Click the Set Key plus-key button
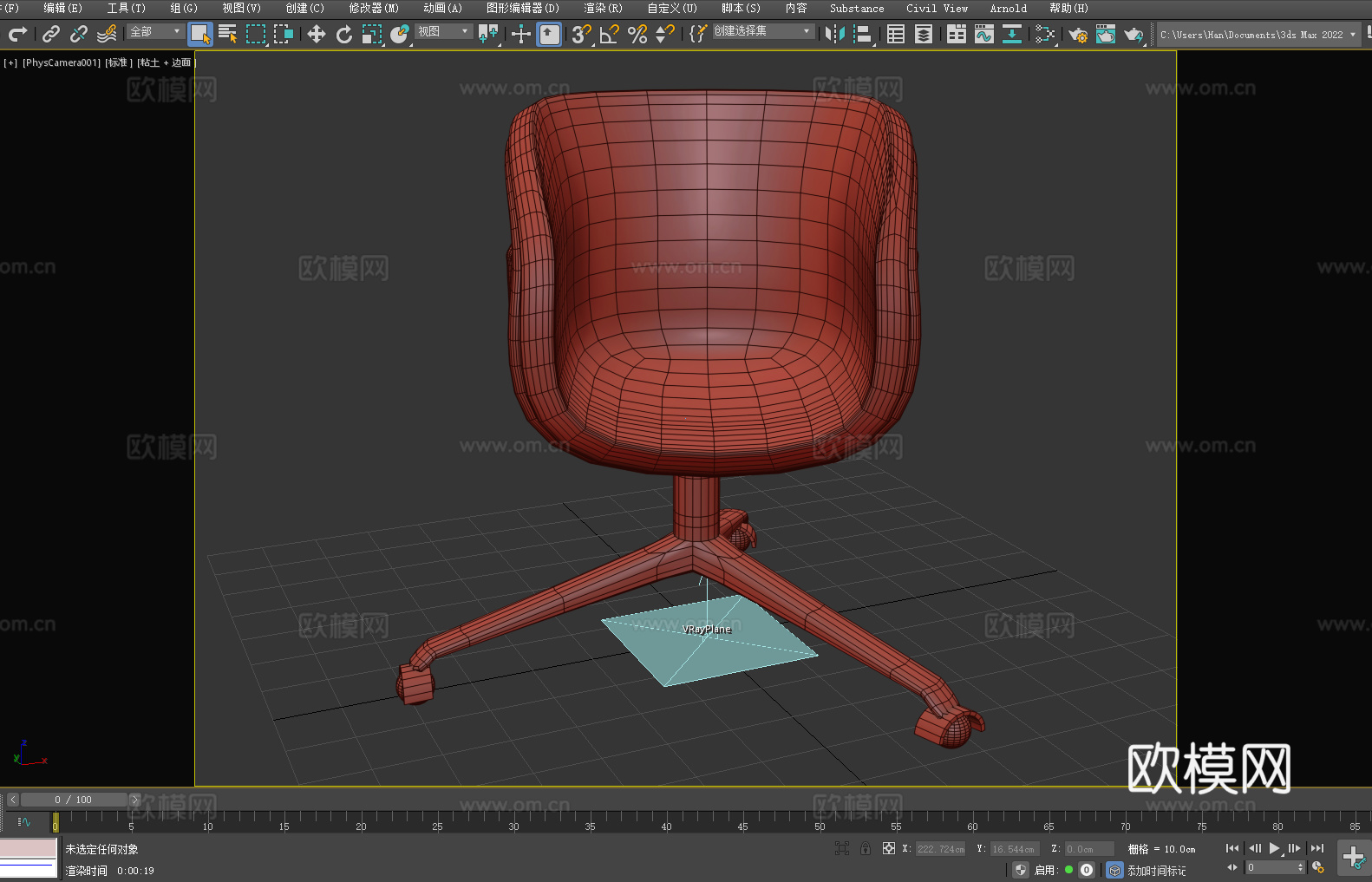 tap(1353, 858)
